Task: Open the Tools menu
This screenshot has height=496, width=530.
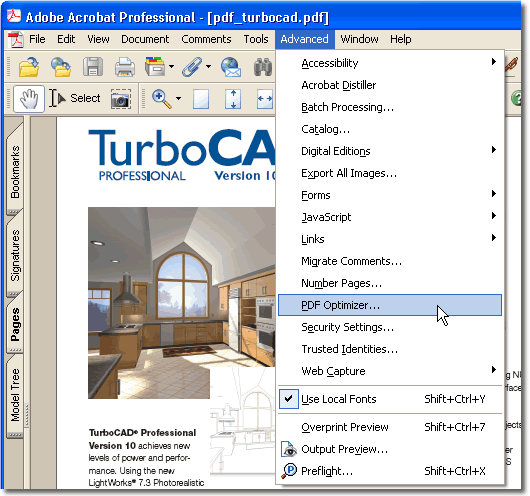Action: (256, 39)
